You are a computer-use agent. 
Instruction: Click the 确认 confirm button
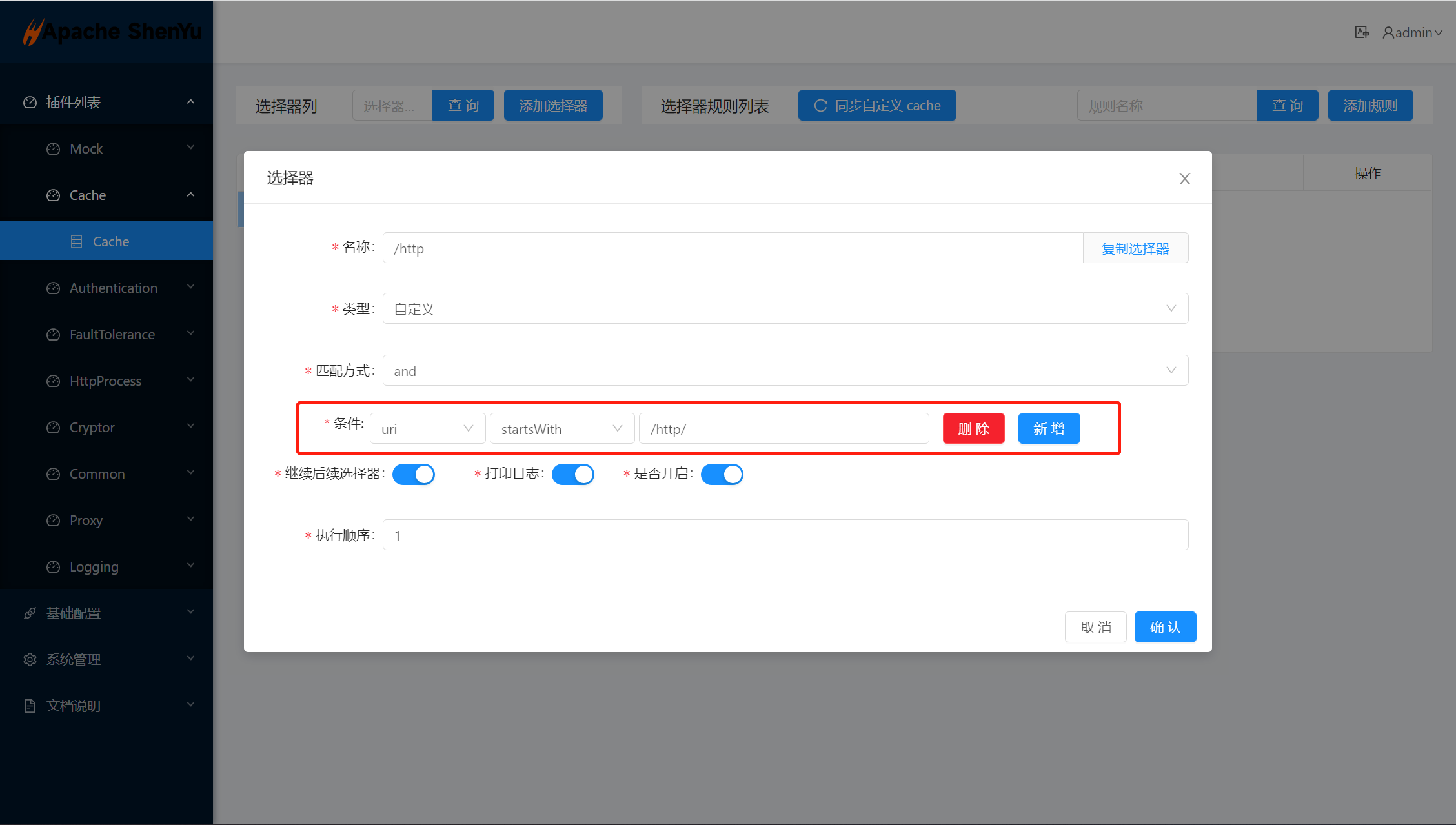1165,627
